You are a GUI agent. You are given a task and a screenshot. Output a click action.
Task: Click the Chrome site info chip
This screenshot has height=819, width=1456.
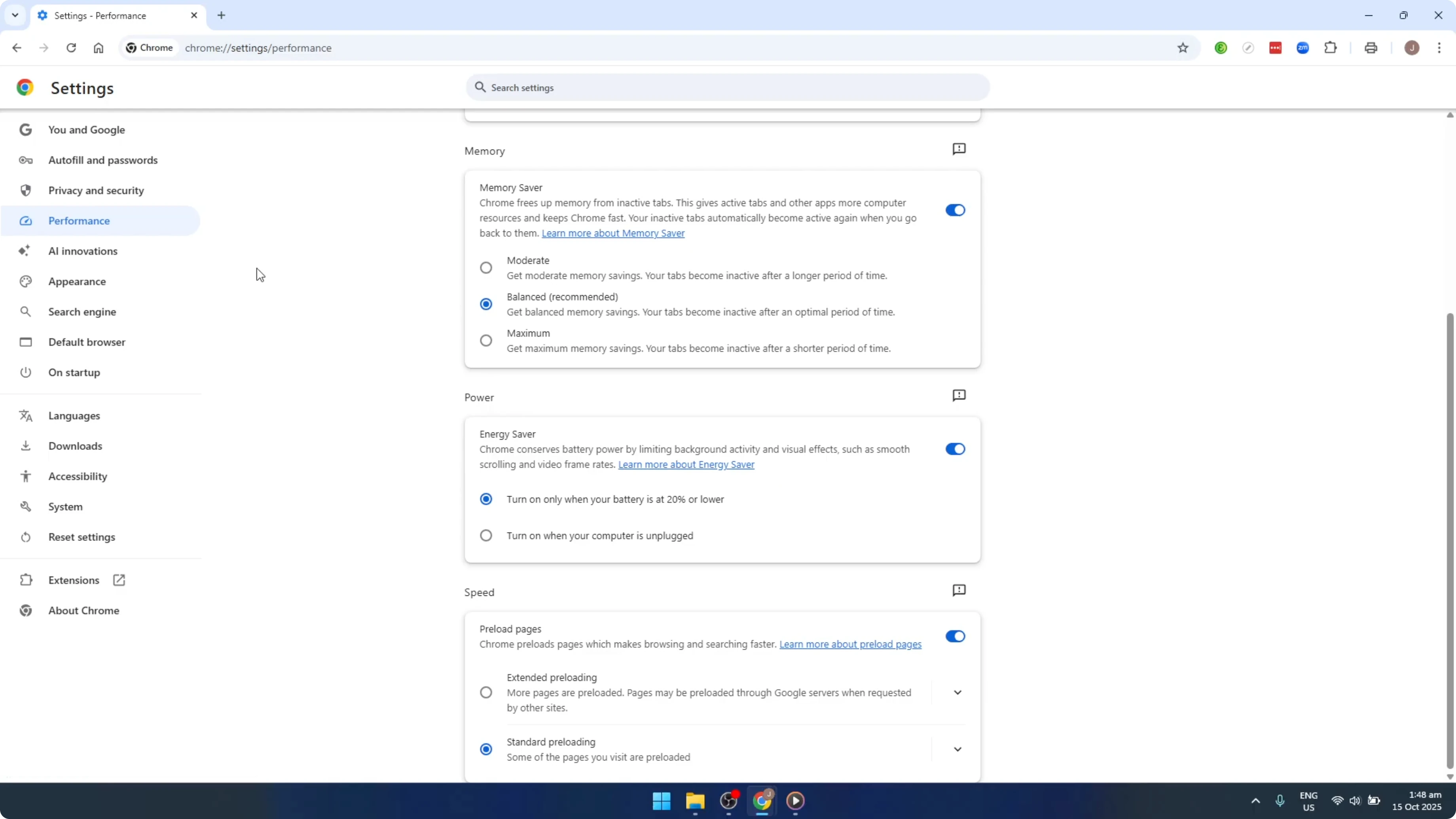149,48
